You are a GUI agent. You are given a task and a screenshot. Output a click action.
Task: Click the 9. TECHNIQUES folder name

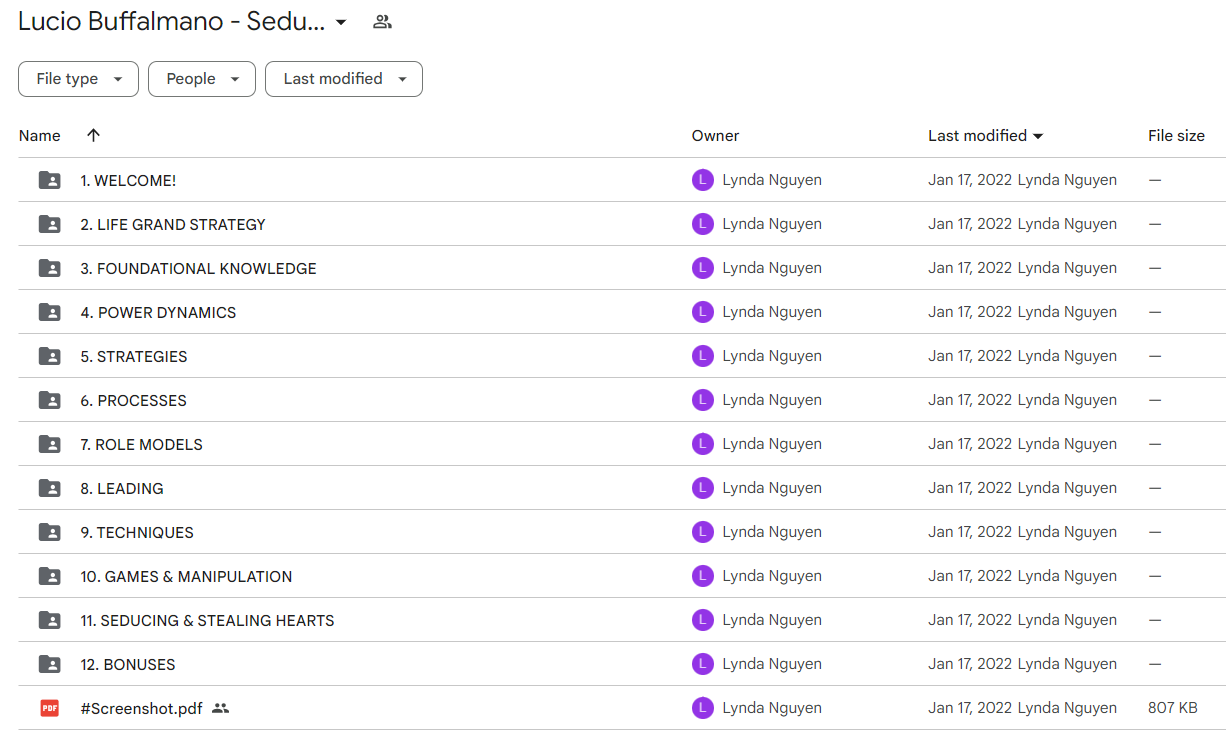click(x=137, y=533)
